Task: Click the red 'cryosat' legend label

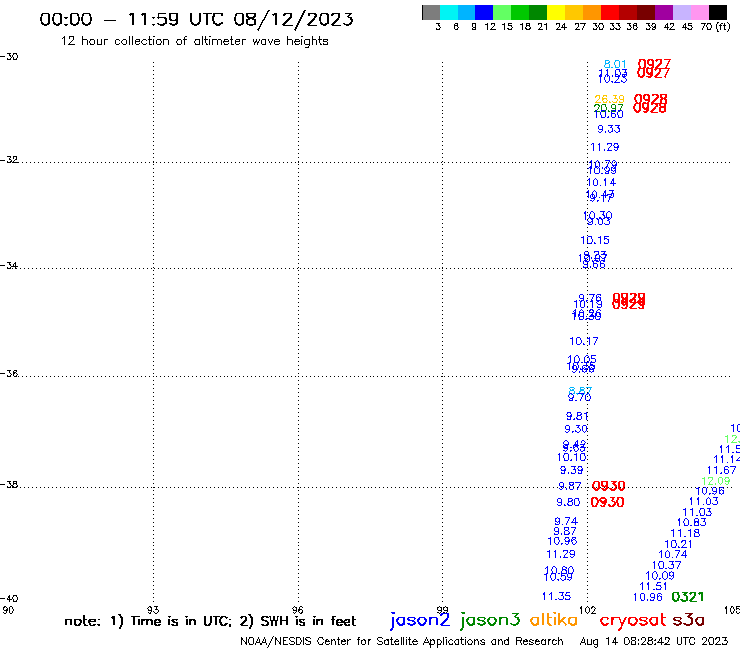Action: tap(632, 620)
